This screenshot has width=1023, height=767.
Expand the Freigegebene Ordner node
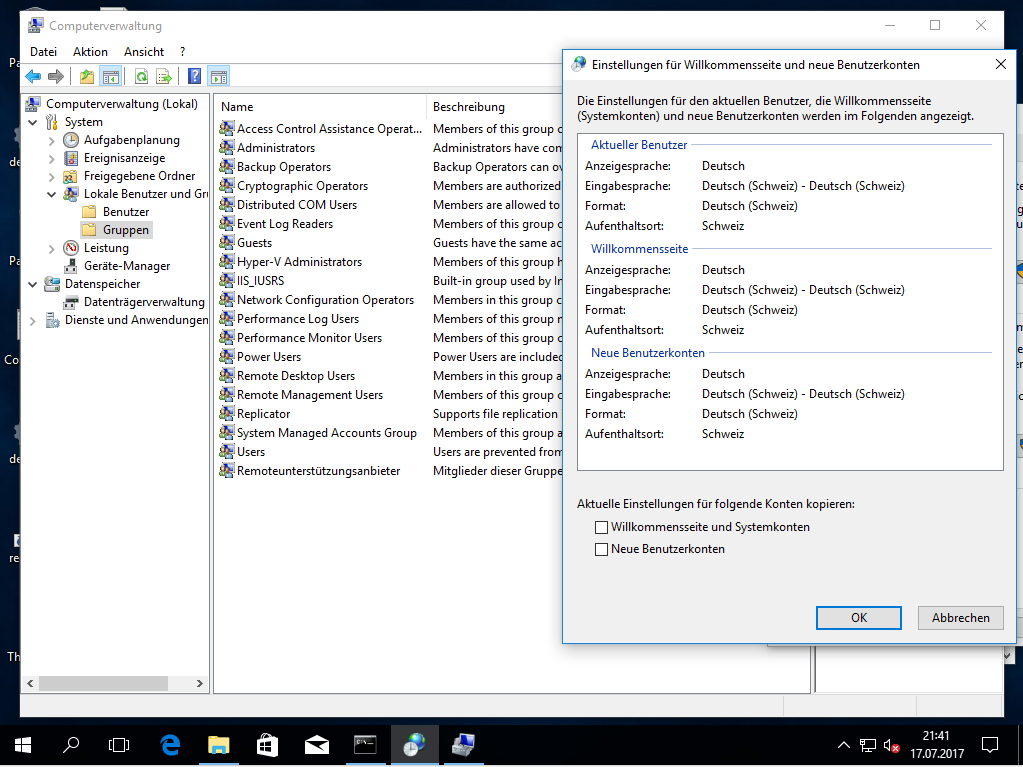[52, 176]
